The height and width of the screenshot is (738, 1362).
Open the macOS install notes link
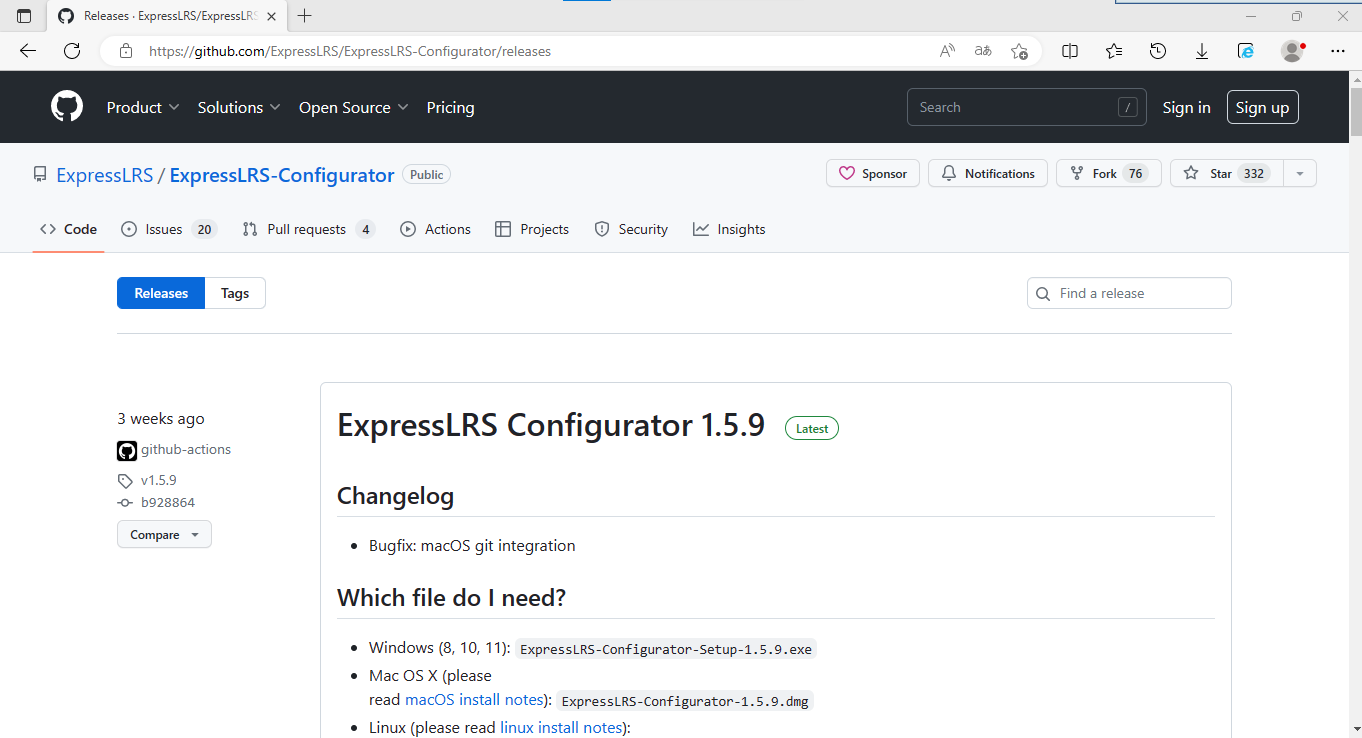pyautogui.click(x=473, y=700)
